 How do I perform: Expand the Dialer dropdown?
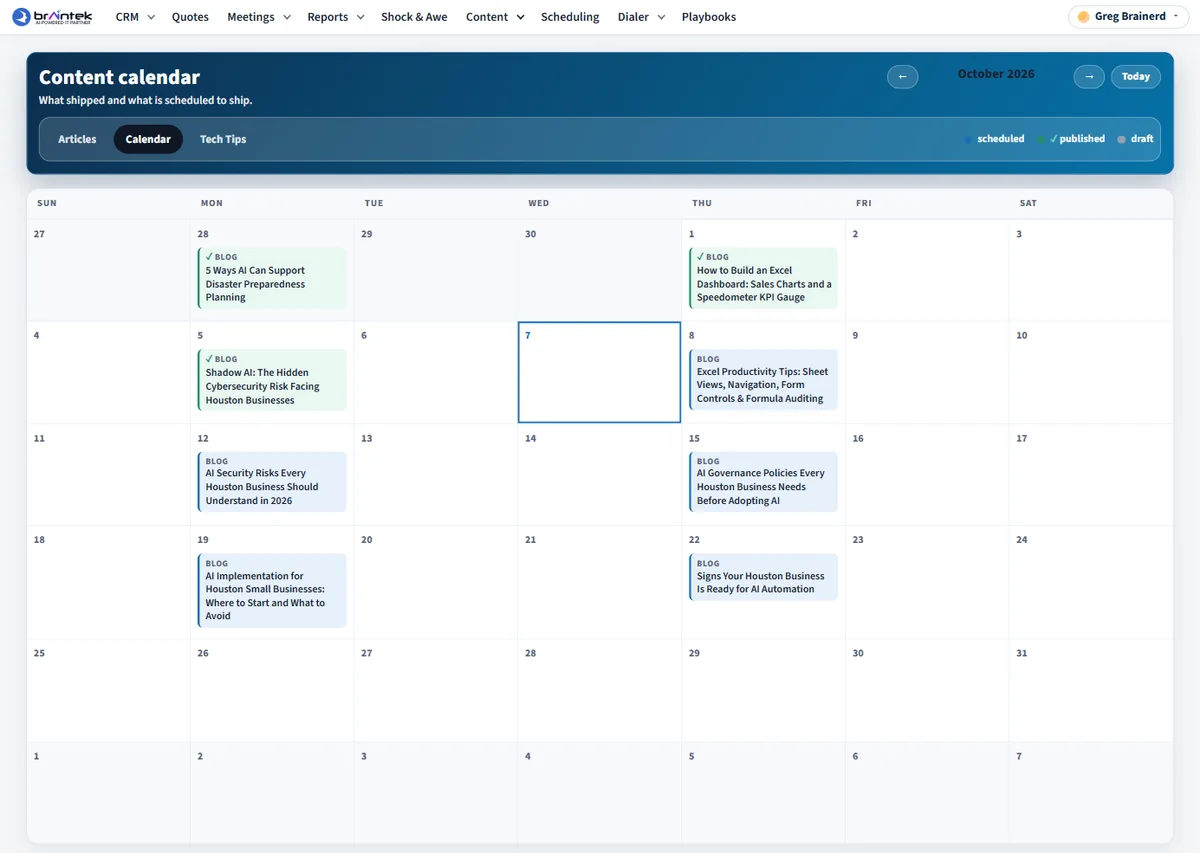pyautogui.click(x=641, y=17)
